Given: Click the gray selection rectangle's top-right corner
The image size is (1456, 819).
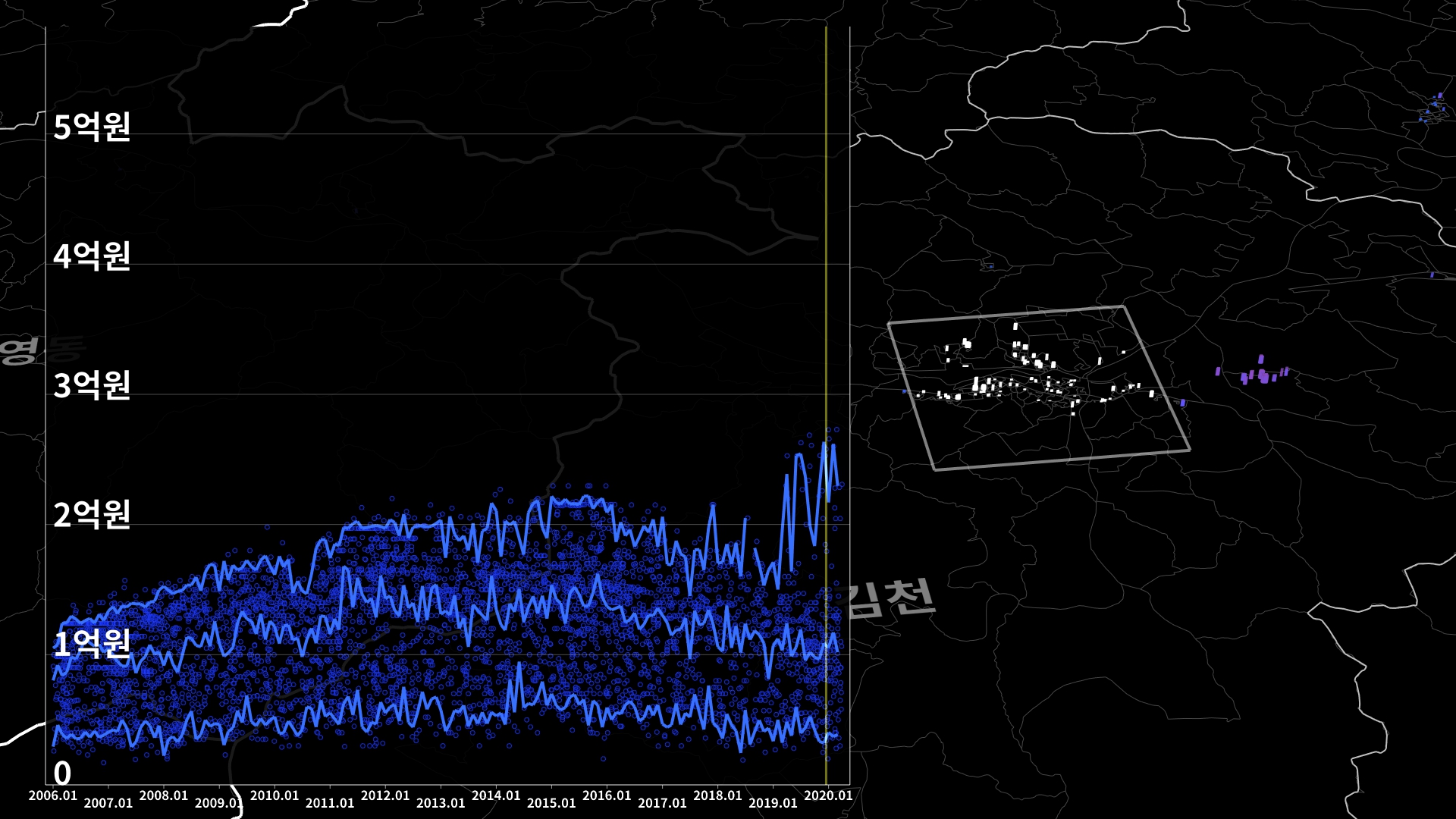Looking at the screenshot, I should point(1122,307).
